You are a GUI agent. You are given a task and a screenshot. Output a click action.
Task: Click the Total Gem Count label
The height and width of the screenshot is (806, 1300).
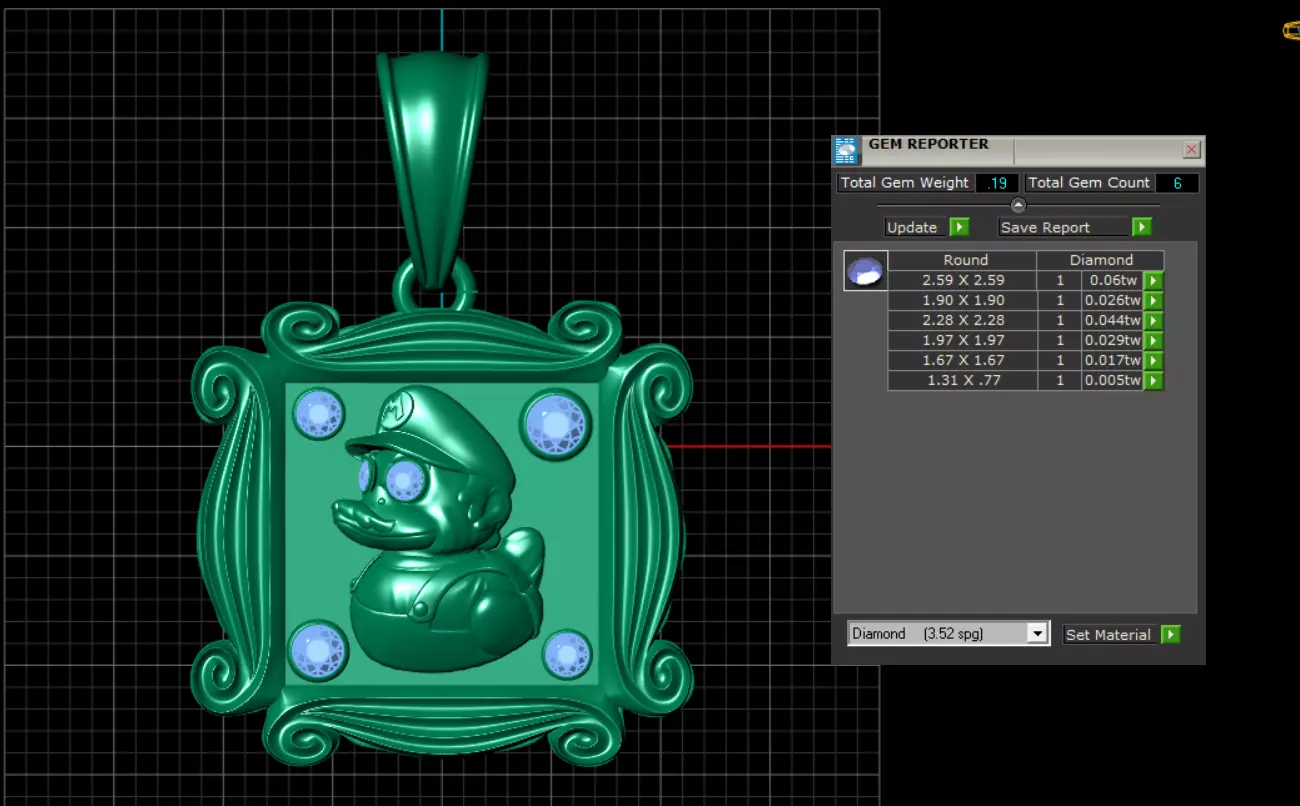click(x=1089, y=183)
